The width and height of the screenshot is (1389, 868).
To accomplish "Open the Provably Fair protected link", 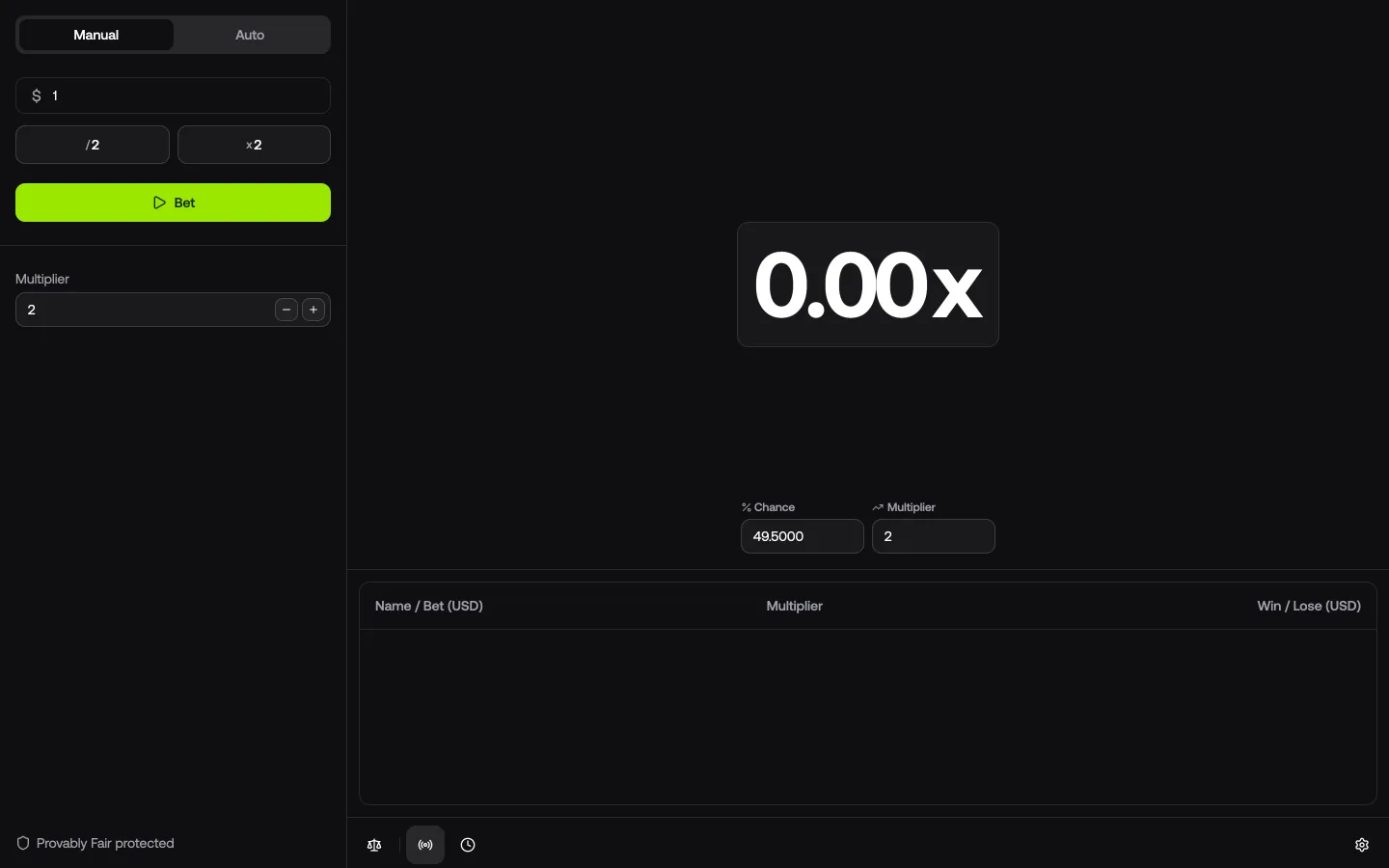I will (x=95, y=843).
